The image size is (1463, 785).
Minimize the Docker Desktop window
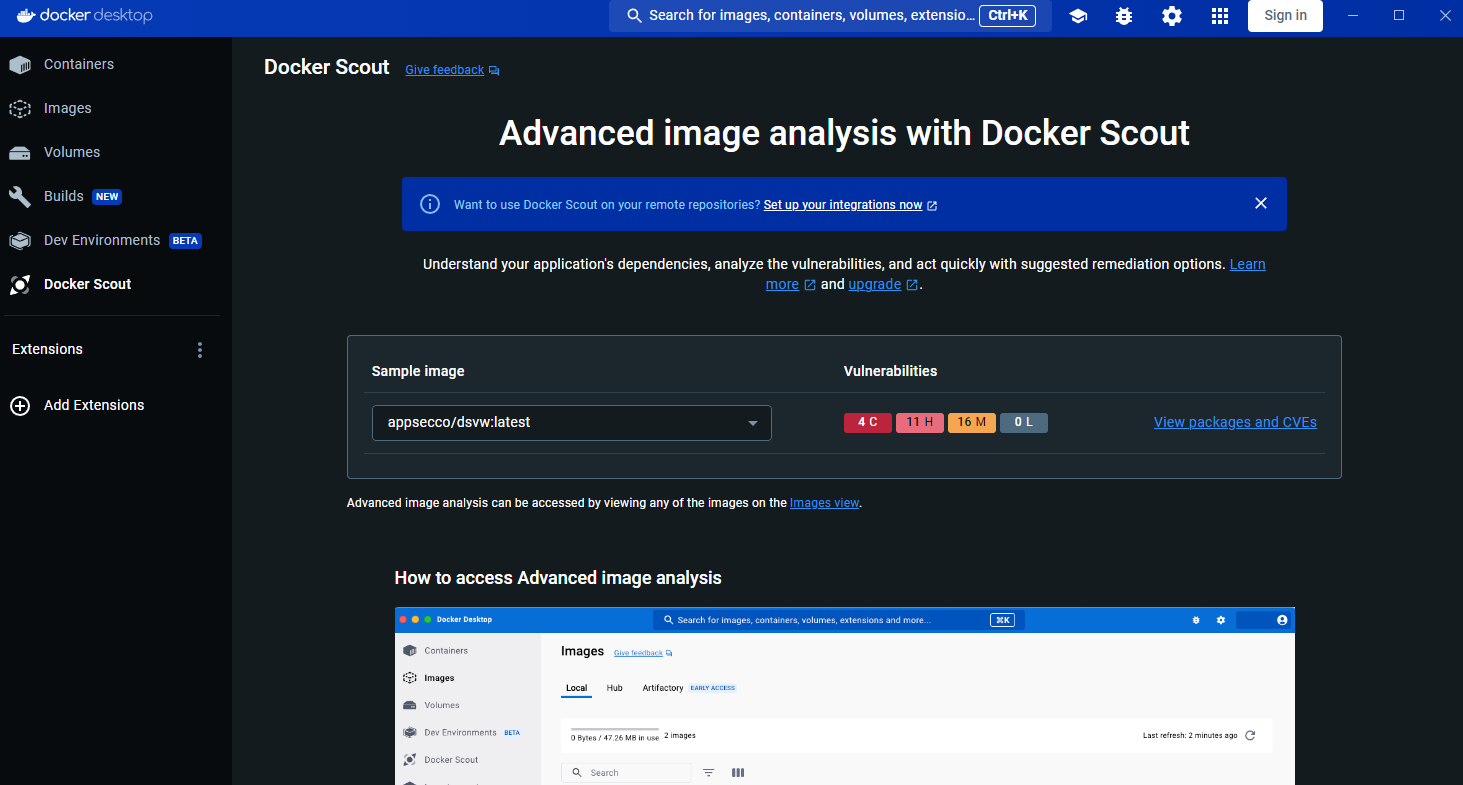(1352, 16)
